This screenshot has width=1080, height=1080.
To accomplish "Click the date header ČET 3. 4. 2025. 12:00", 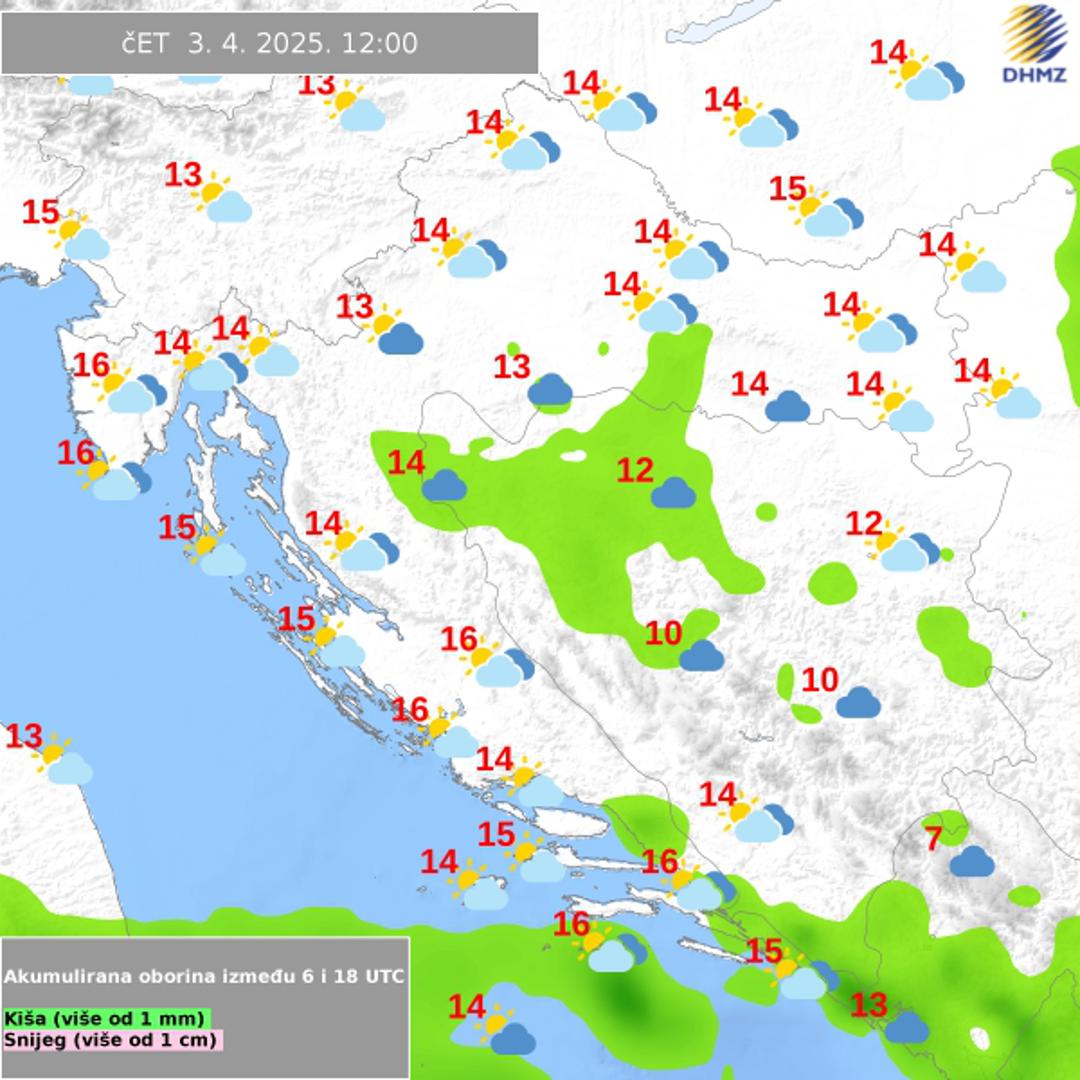I will point(269,44).
